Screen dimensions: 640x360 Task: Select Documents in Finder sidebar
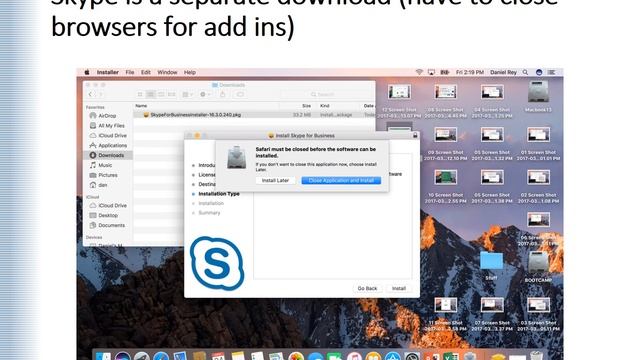pos(111,225)
